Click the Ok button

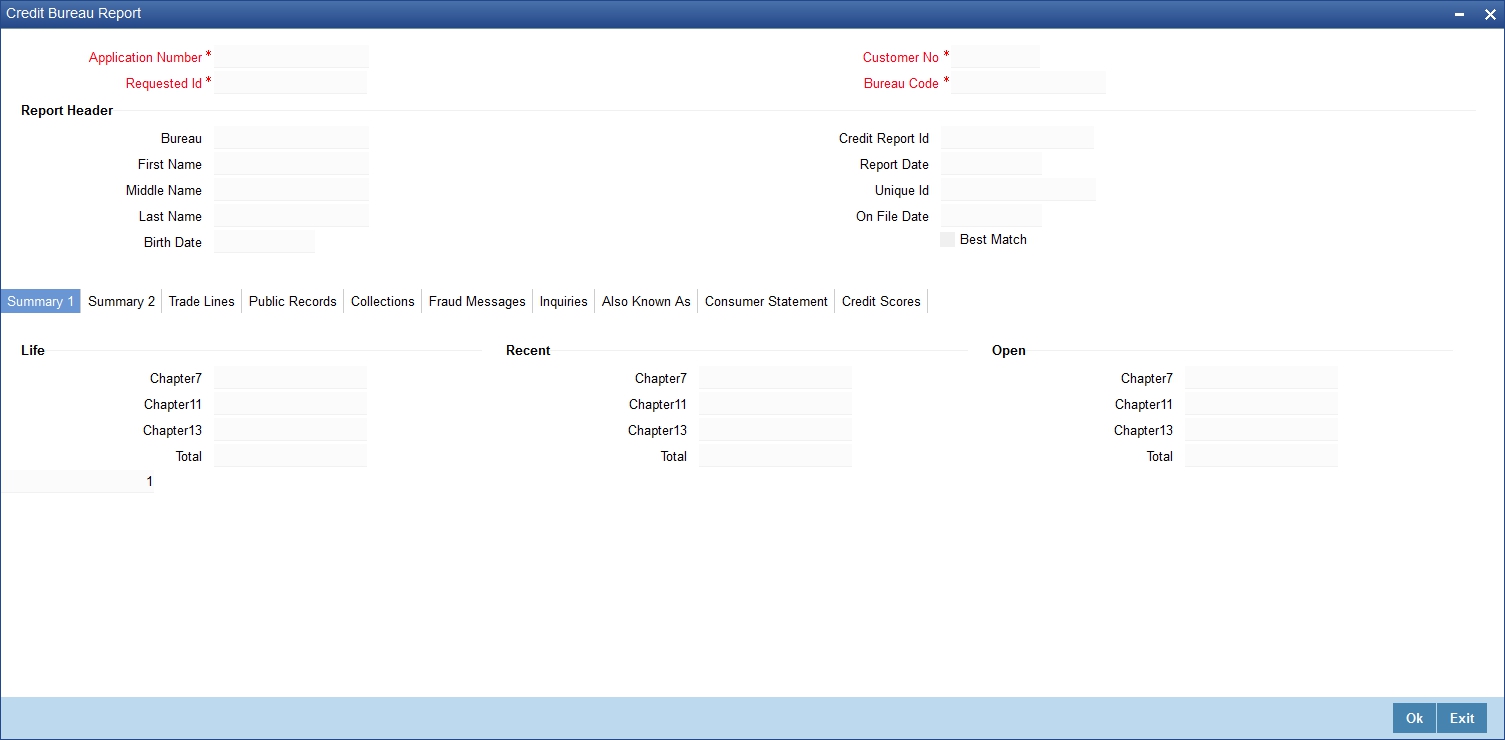(x=1414, y=718)
